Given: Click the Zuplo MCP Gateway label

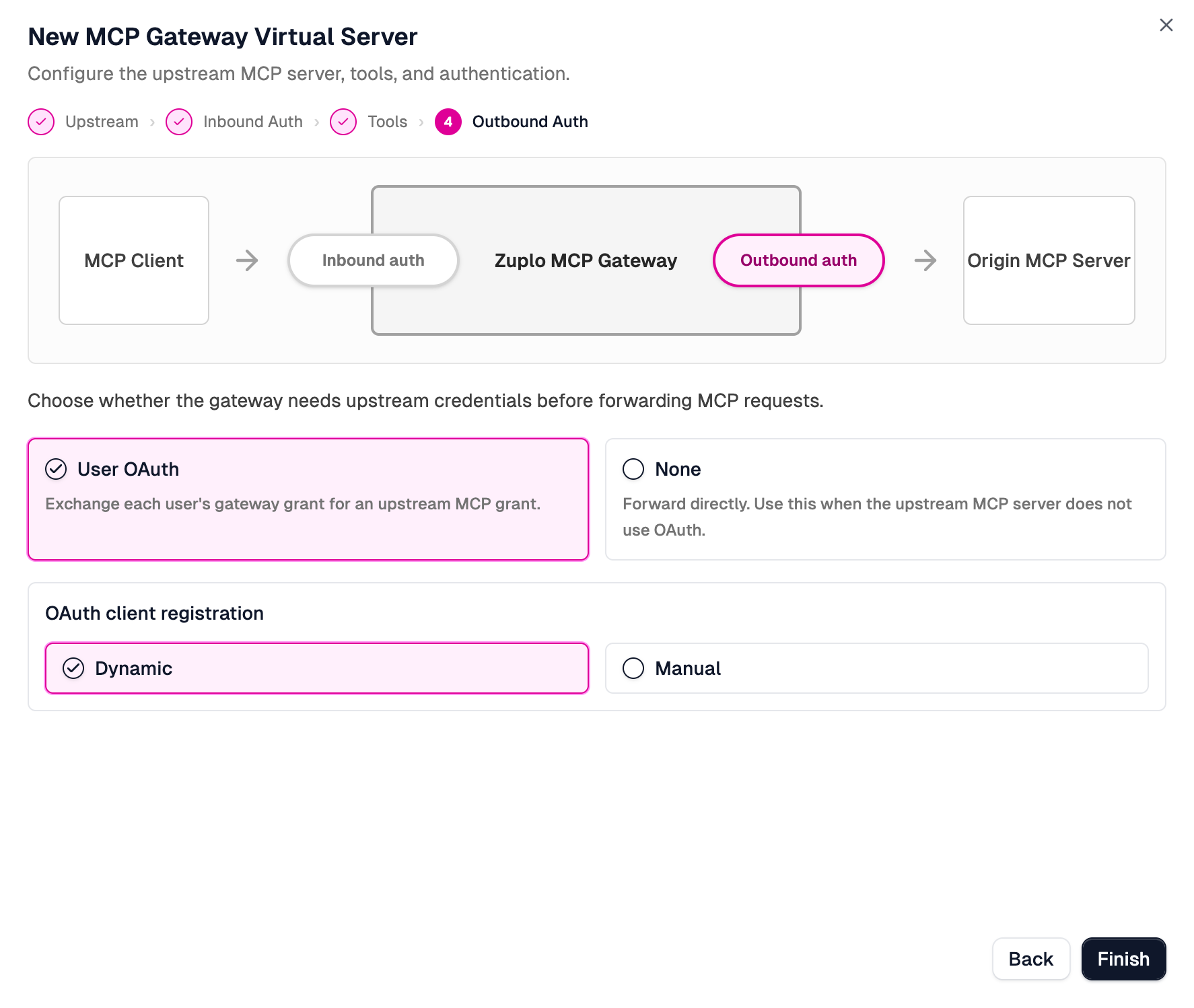Looking at the screenshot, I should 586,260.
